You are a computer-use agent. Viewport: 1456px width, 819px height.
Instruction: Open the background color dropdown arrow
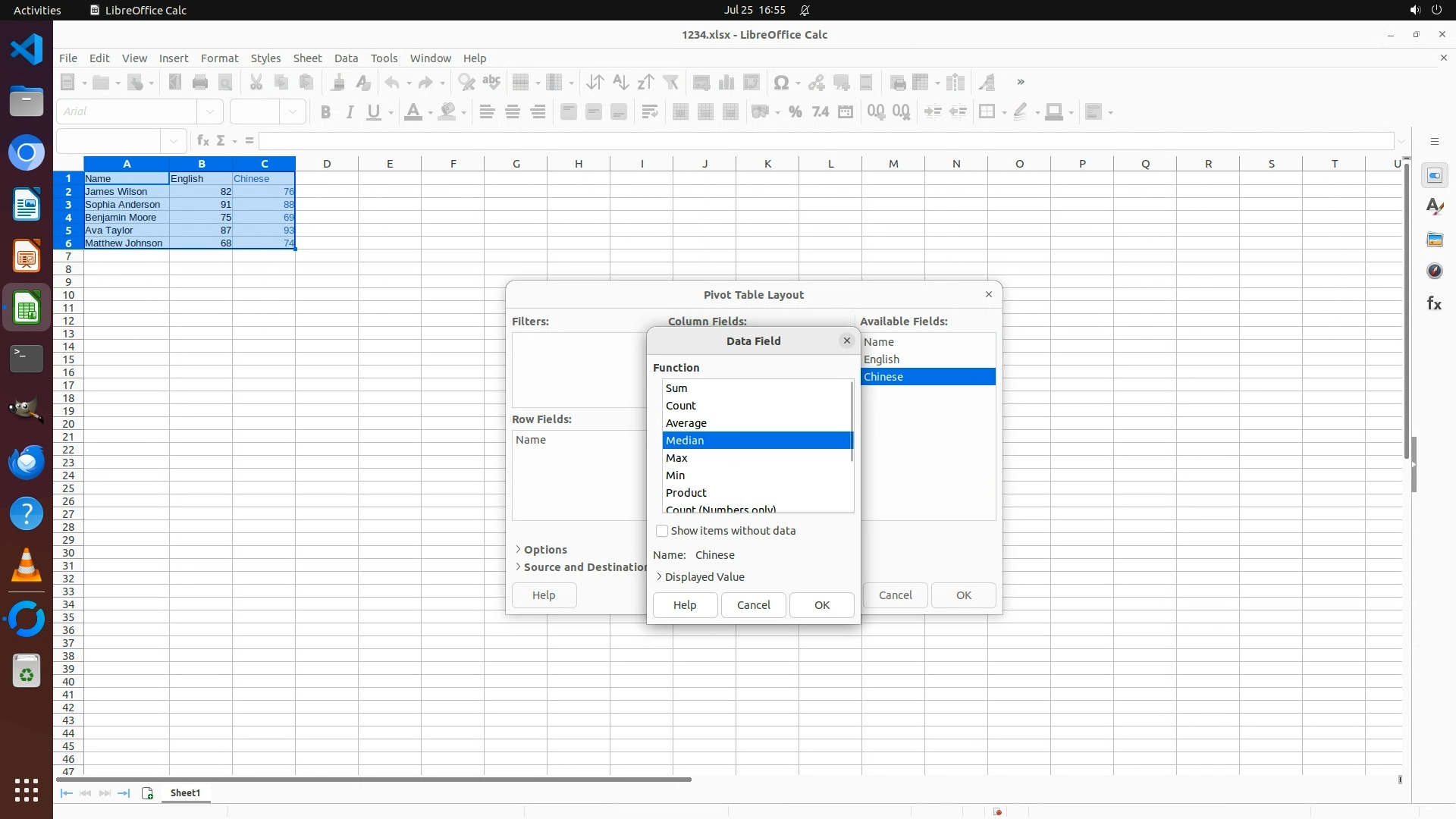click(x=463, y=113)
